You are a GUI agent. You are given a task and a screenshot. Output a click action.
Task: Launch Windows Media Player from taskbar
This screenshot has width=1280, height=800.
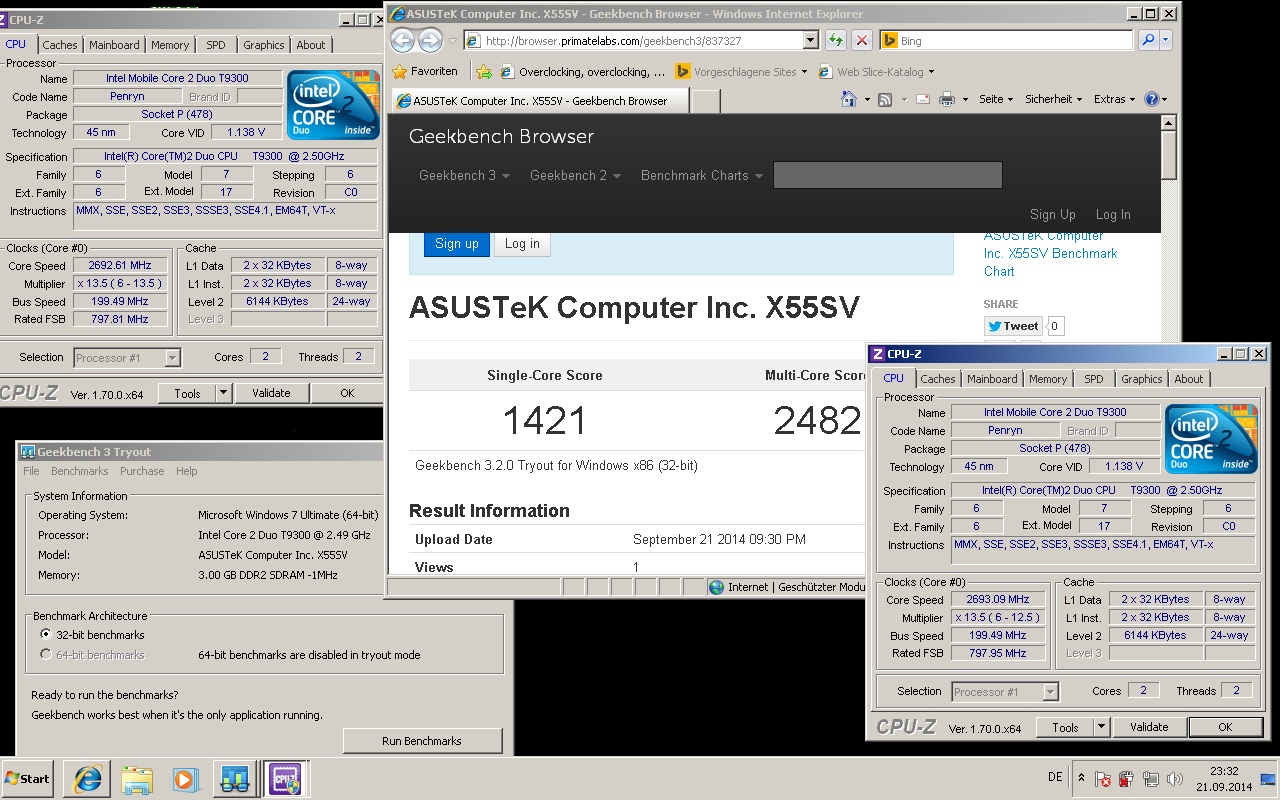point(185,779)
